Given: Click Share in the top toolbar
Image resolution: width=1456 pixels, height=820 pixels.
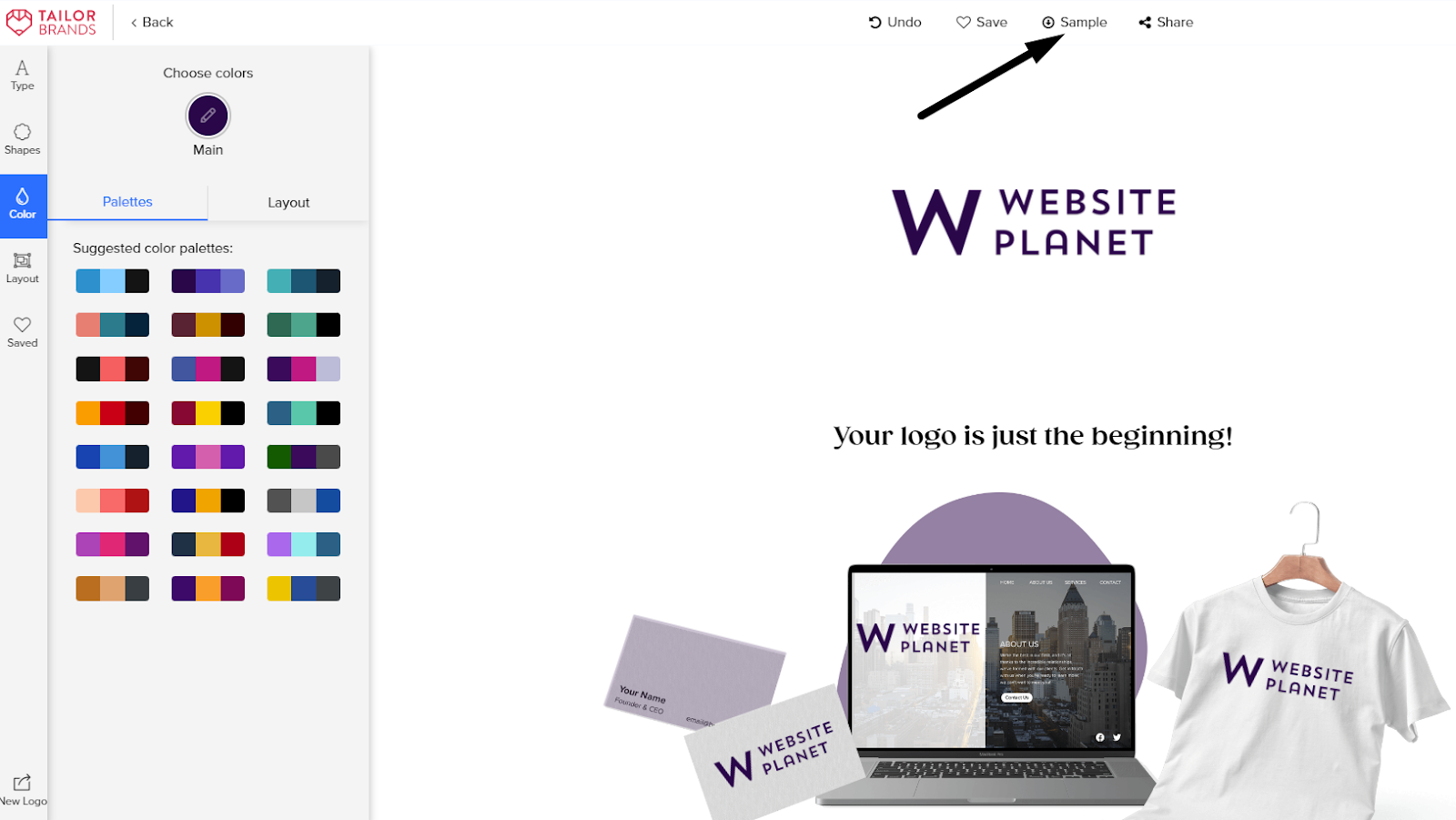Looking at the screenshot, I should coord(1166,22).
